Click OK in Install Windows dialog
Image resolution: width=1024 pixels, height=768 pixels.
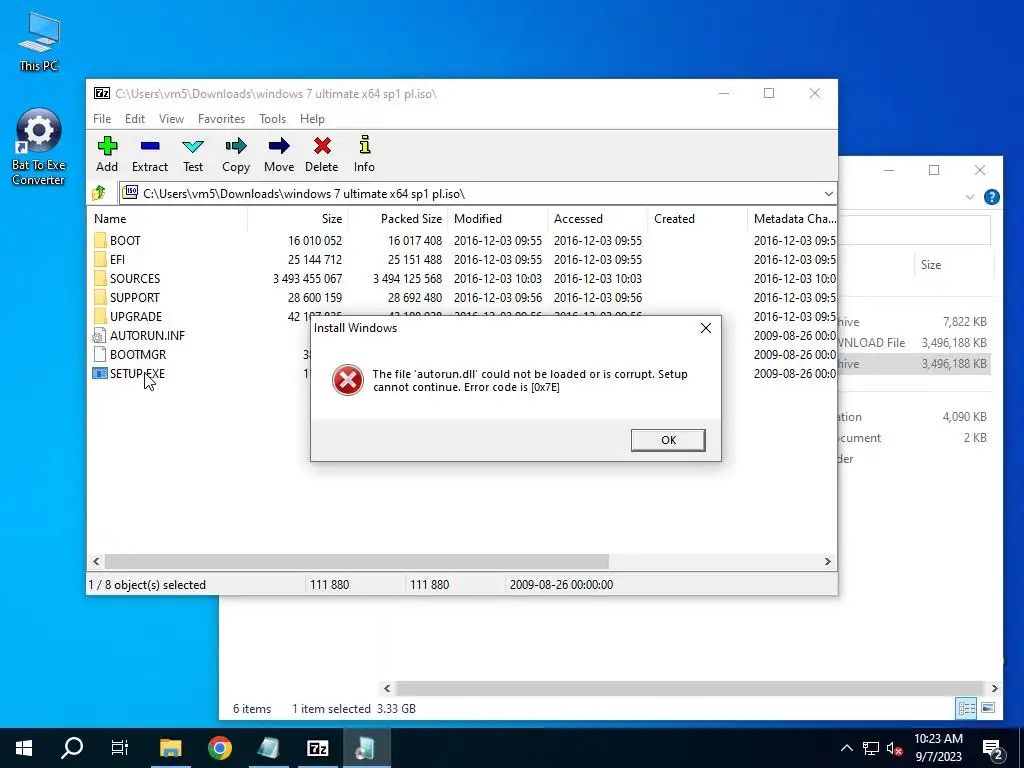tap(668, 440)
